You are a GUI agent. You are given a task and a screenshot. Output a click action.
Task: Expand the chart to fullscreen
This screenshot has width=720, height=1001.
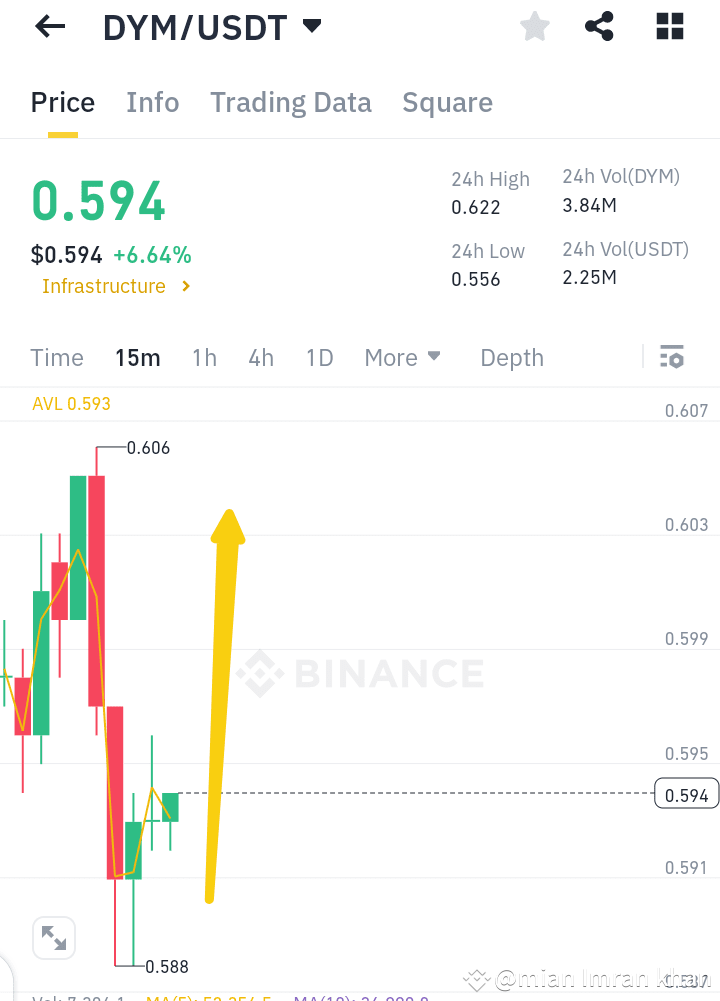54,937
